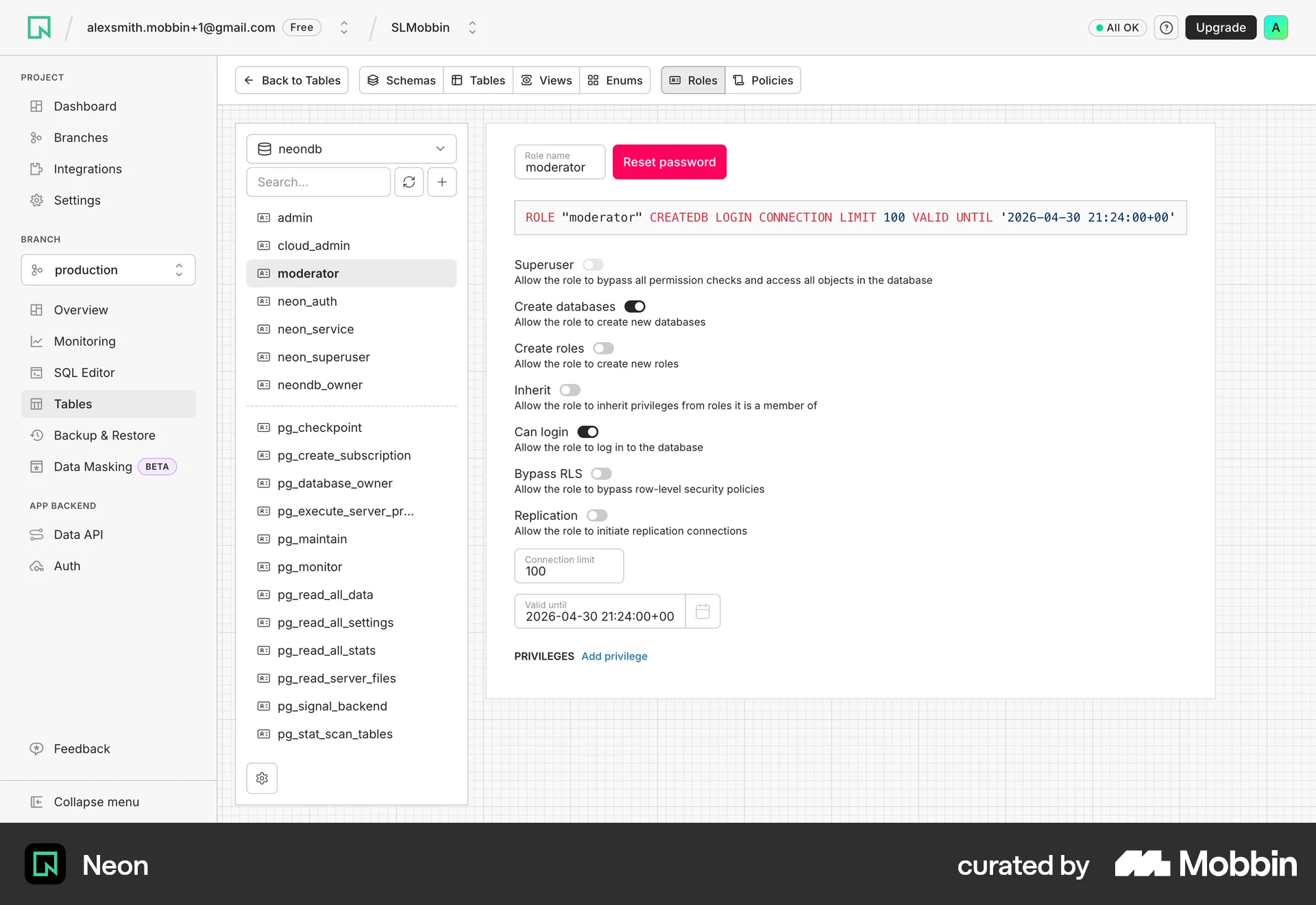Select the Roles tab
The width and height of the screenshot is (1316, 905).
pos(693,80)
